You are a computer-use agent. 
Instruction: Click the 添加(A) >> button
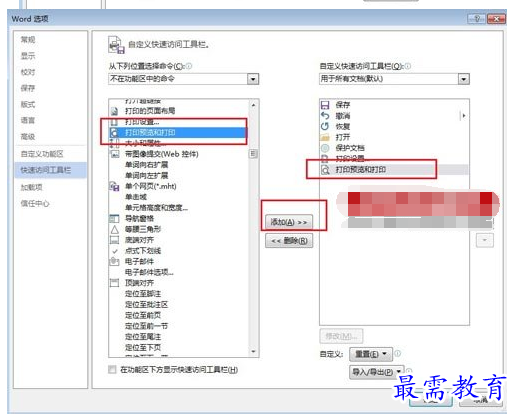pos(289,222)
